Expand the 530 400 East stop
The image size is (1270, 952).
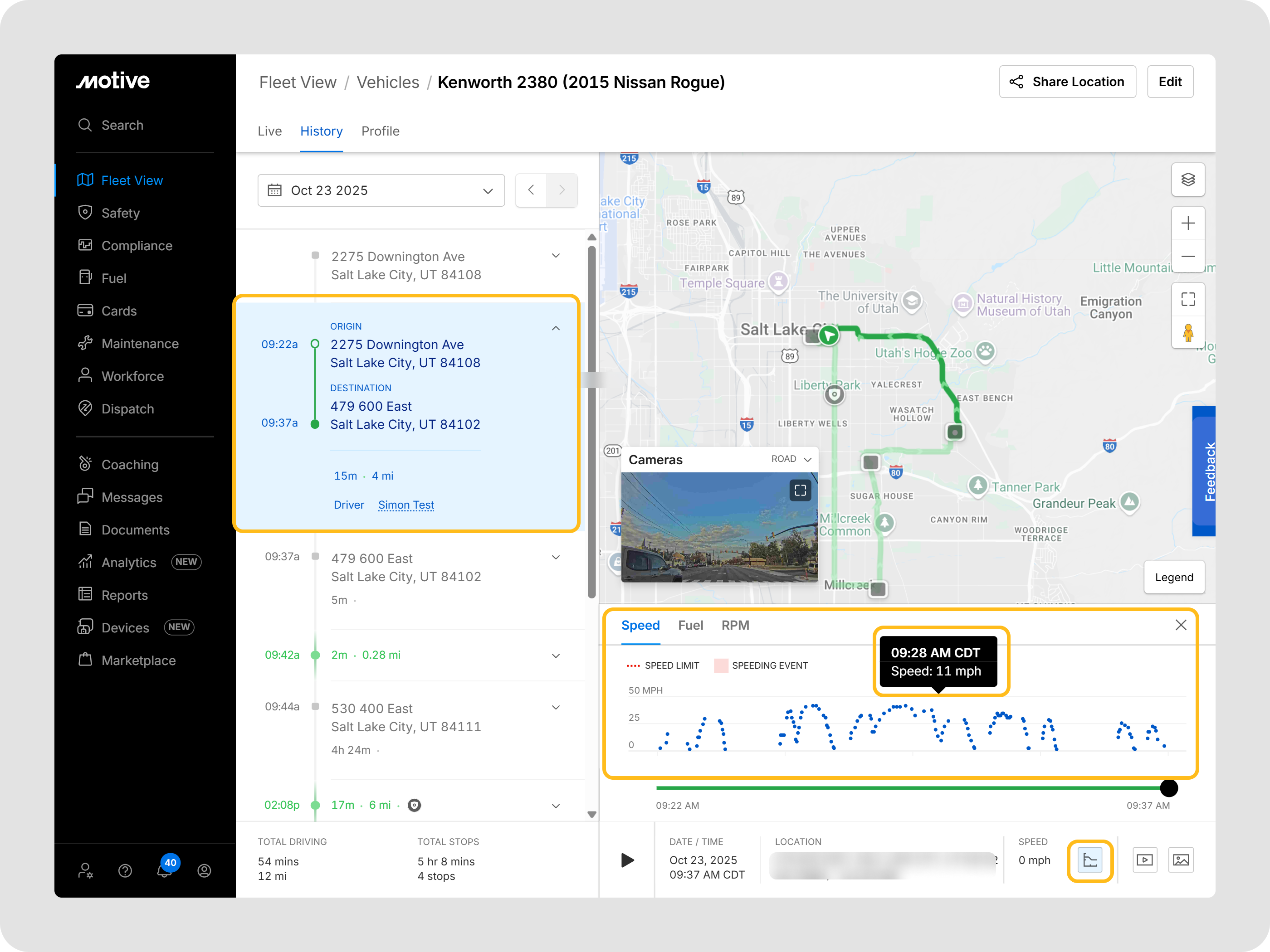(555, 708)
